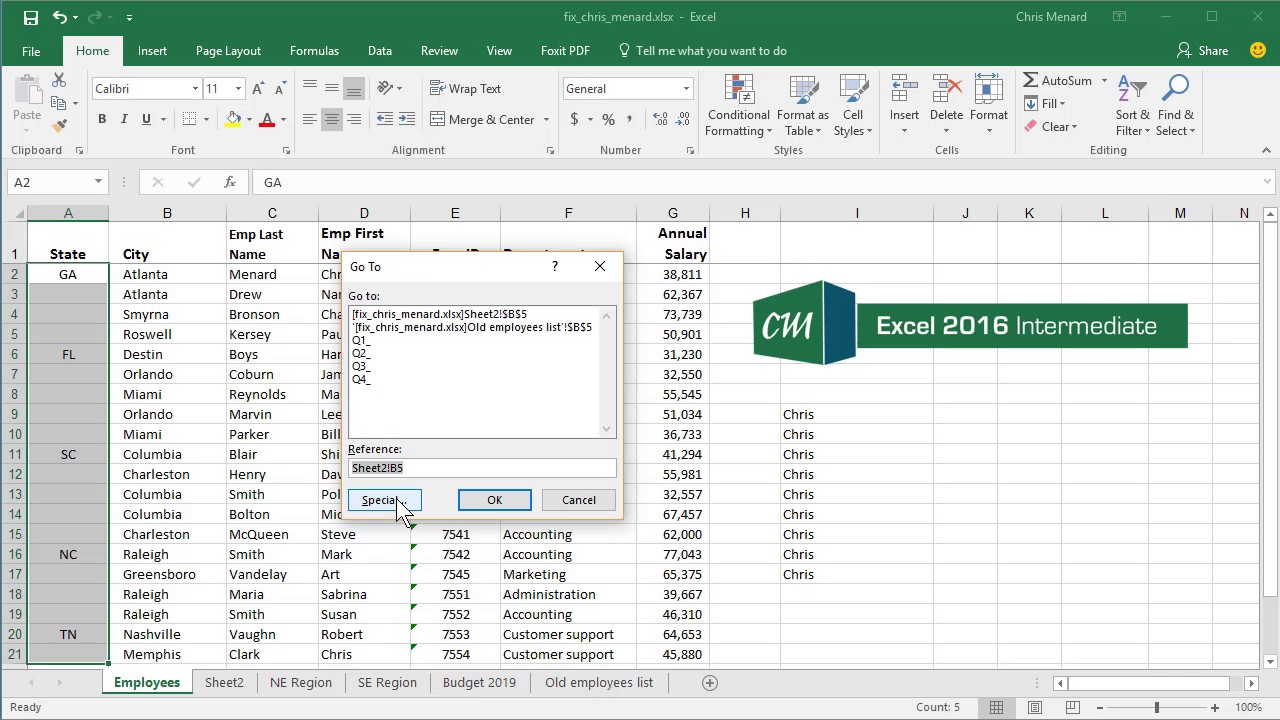1280x720 pixels.
Task: Switch to the Page Layout ribbon tab
Action: (x=228, y=51)
